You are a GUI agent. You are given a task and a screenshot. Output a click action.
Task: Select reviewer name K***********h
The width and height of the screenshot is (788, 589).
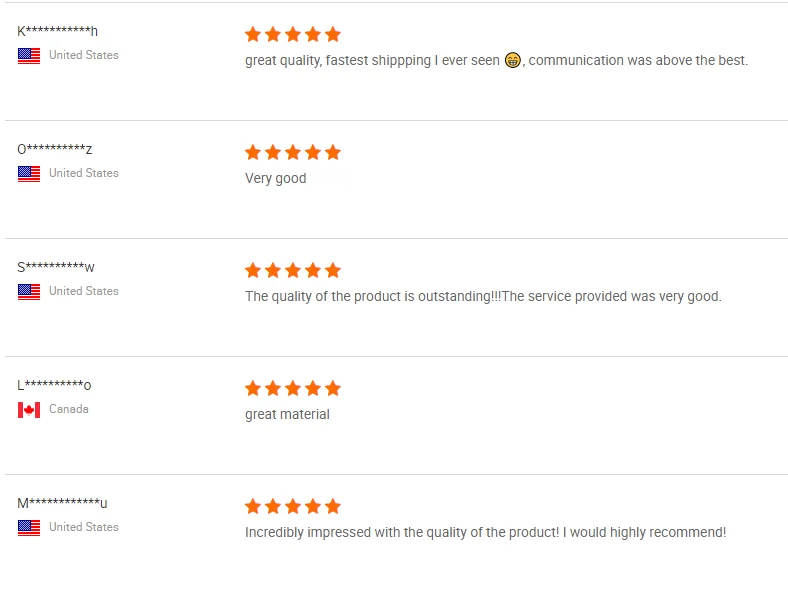tap(57, 31)
